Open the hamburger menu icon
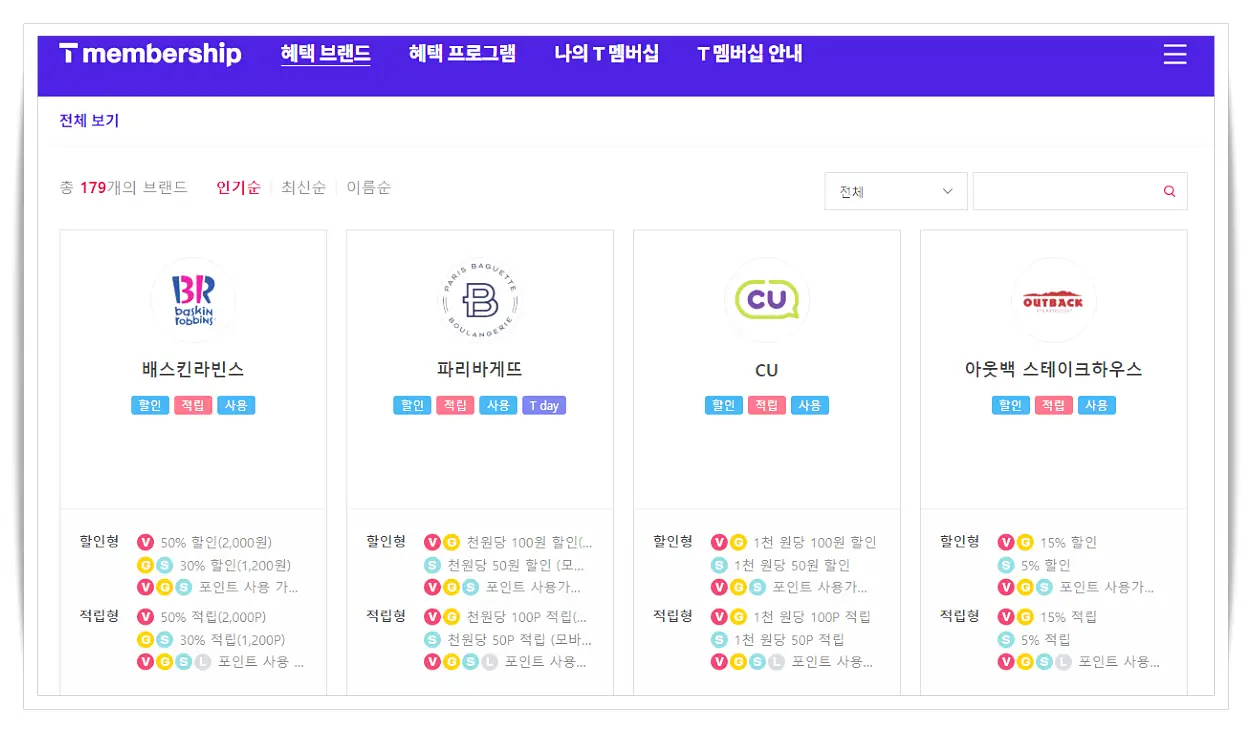1252x733 pixels. [1174, 55]
